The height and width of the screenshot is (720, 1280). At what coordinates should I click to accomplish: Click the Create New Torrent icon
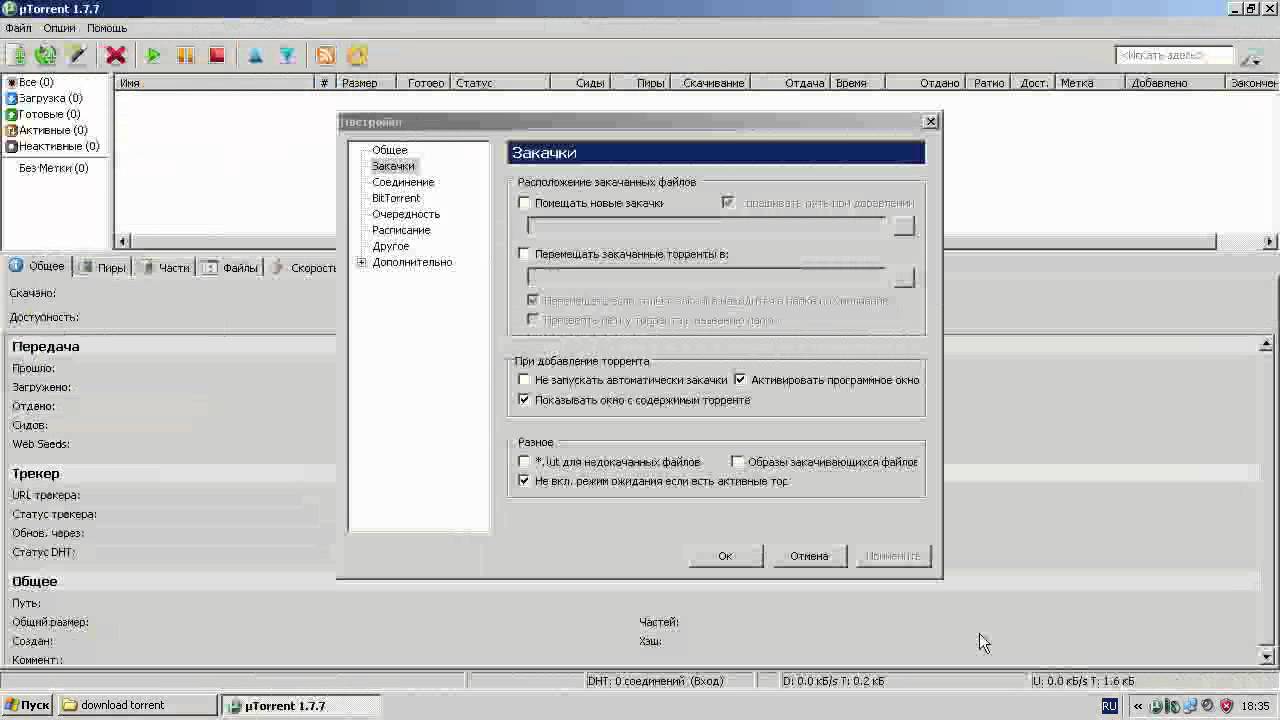pyautogui.click(x=76, y=56)
